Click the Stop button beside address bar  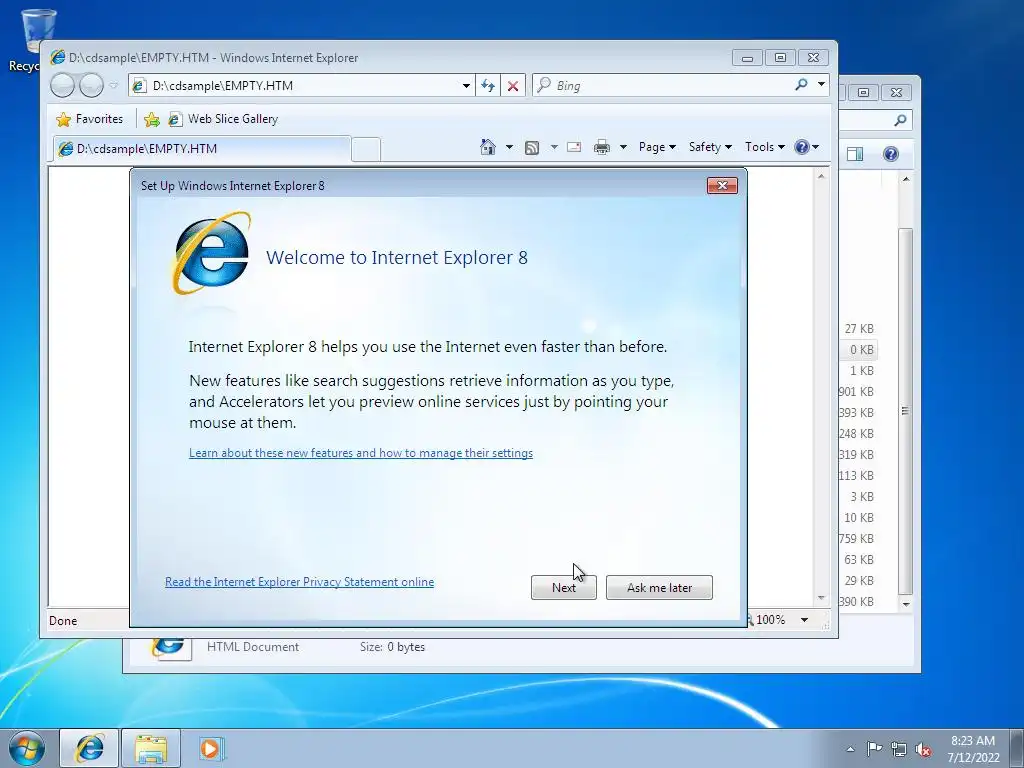click(513, 86)
